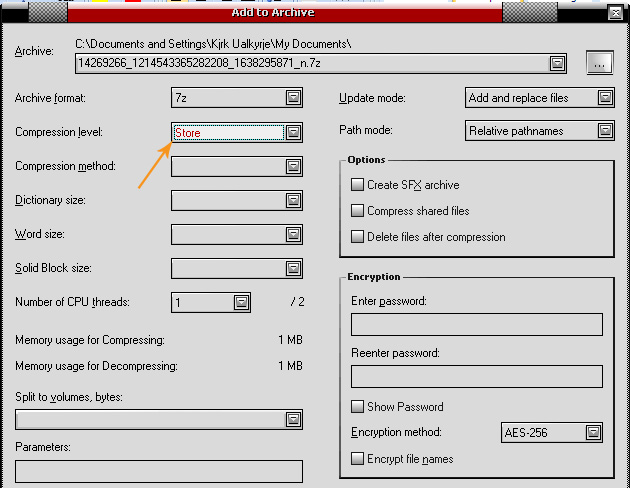Viewport: 630px width, 488px height.
Task: Click the Reenter password field
Action: (x=476, y=376)
